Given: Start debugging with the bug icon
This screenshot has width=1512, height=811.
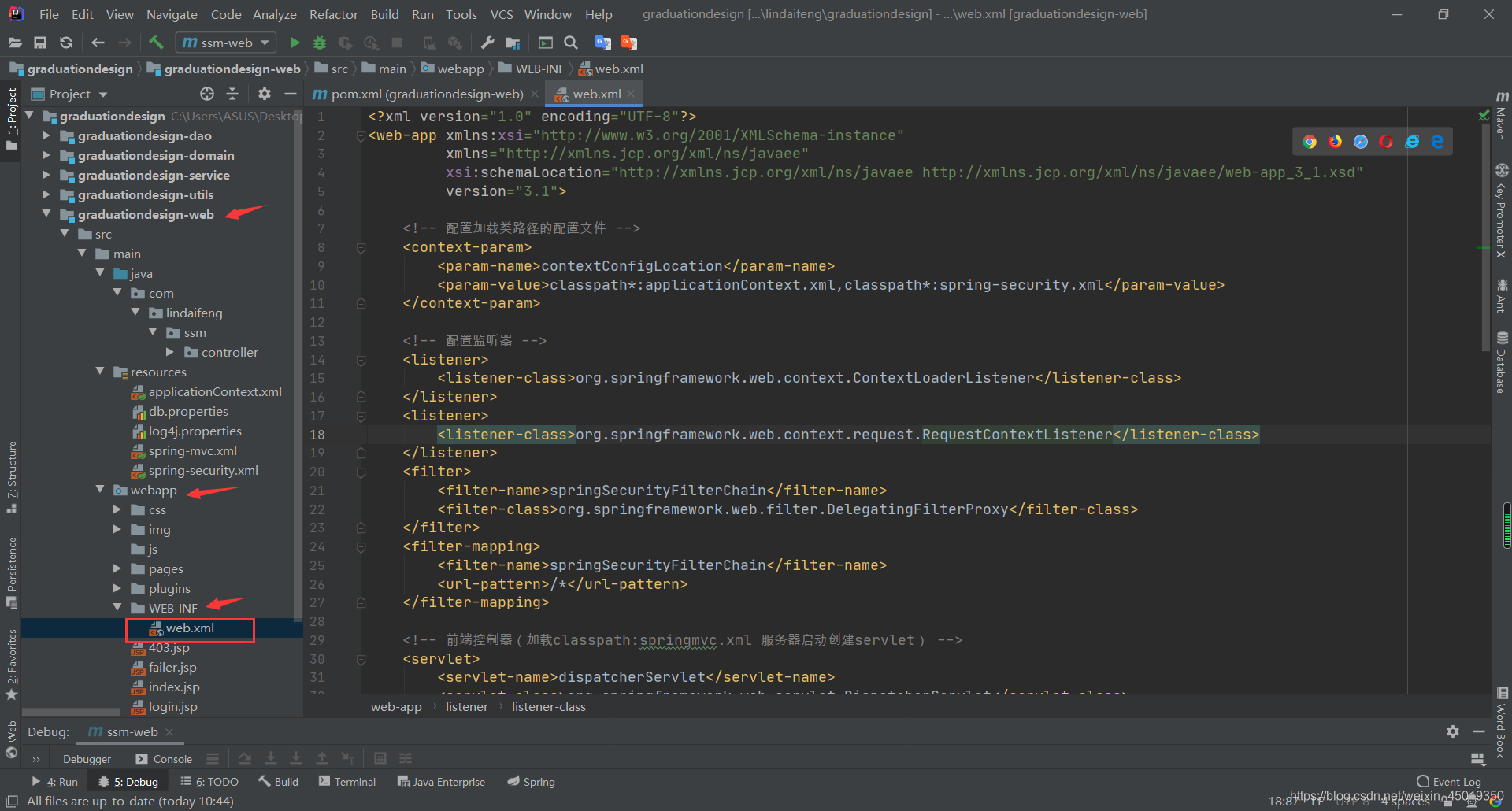Looking at the screenshot, I should pyautogui.click(x=320, y=43).
